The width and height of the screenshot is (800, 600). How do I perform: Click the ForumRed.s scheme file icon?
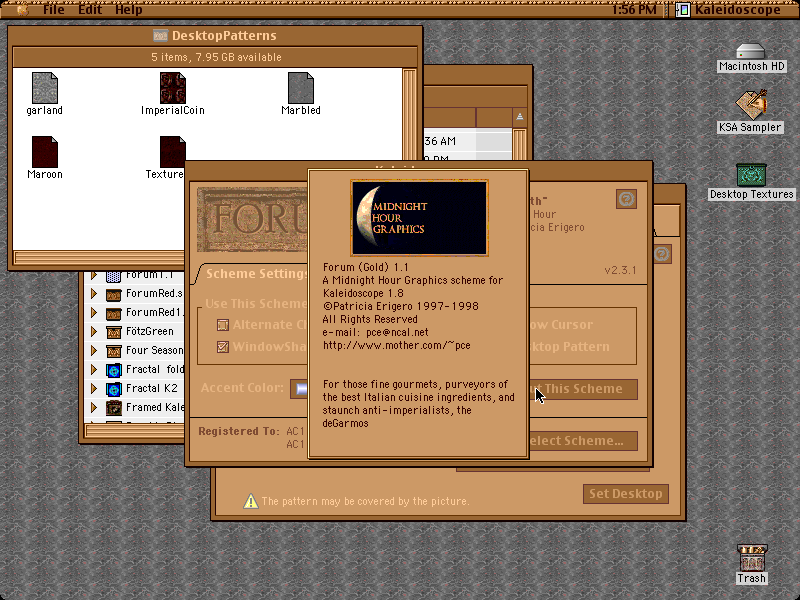[113, 294]
